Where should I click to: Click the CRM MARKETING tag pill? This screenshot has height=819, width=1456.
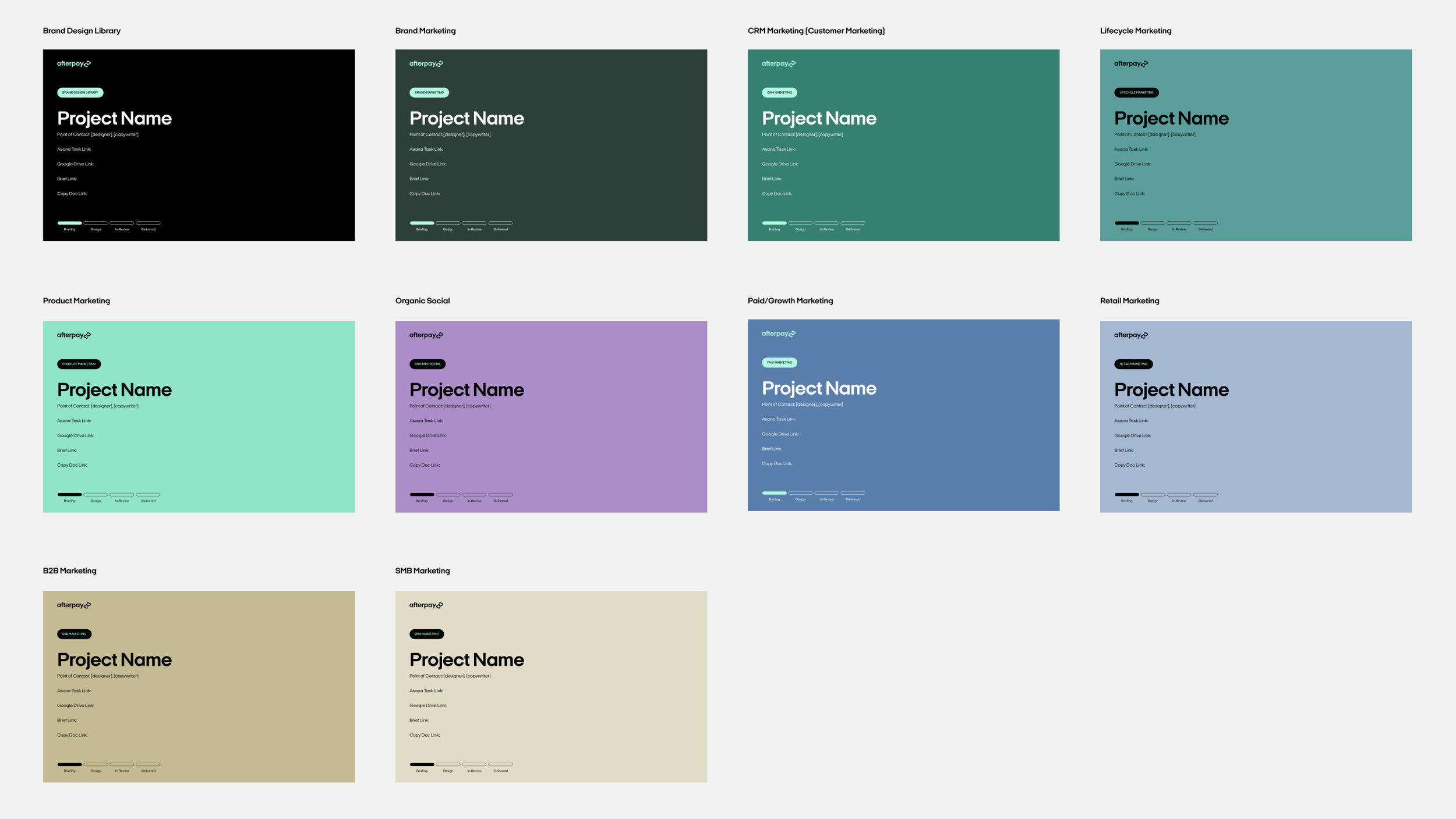click(779, 93)
